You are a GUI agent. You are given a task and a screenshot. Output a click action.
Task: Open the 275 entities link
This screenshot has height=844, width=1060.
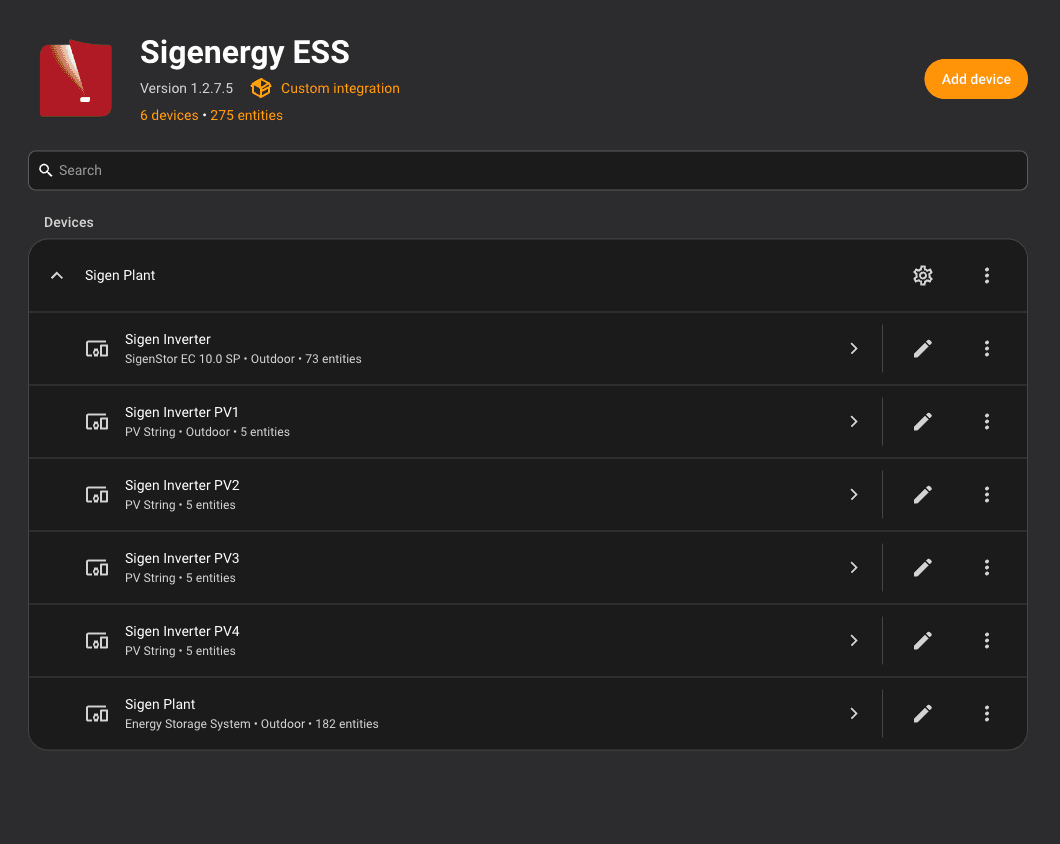point(246,115)
